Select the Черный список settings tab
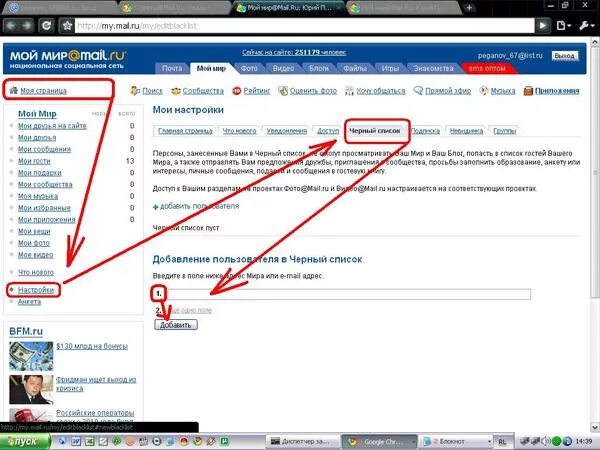Screen dimensions: 600x450 pos(375,131)
